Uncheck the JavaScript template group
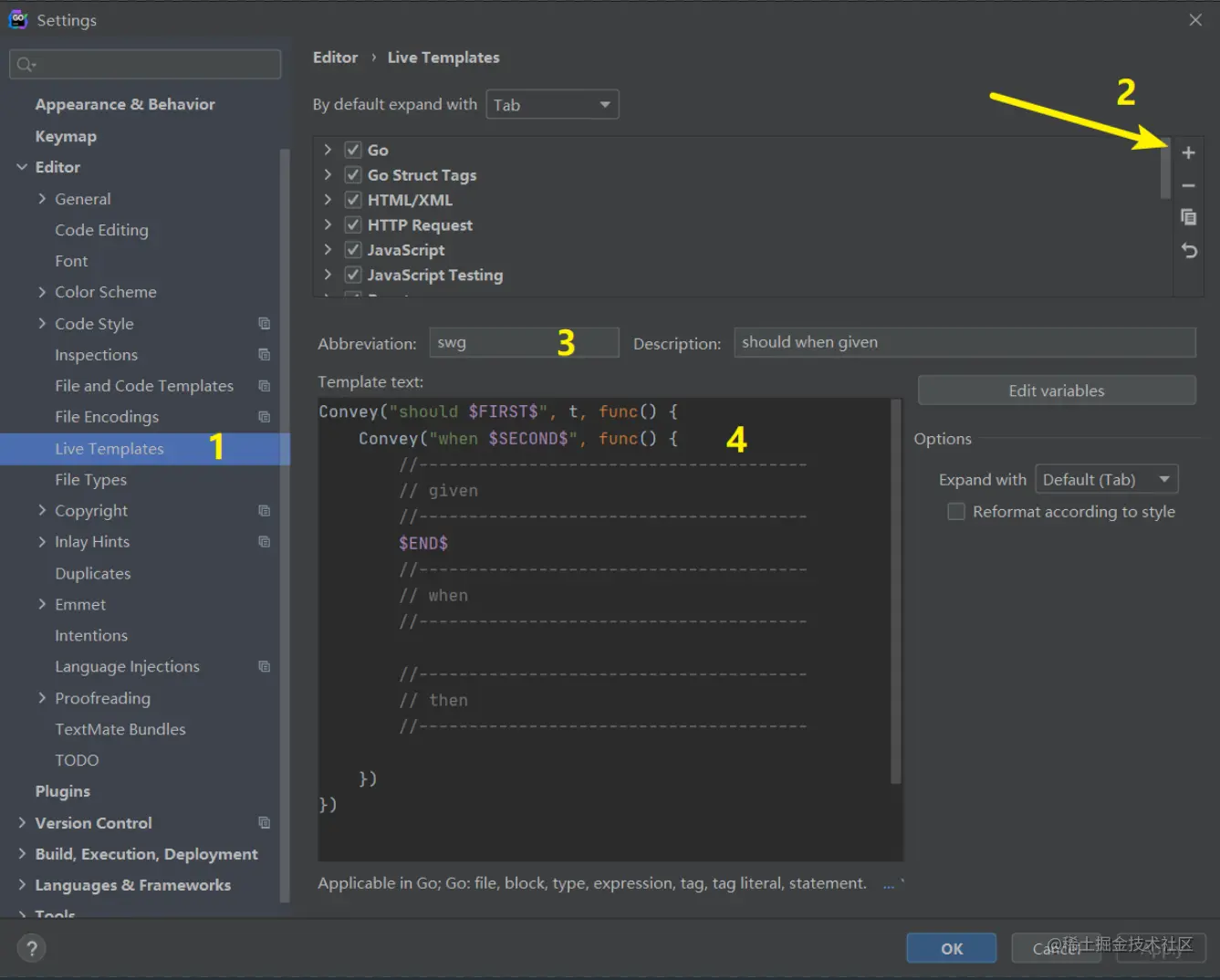Image resolution: width=1220 pixels, height=980 pixels. (353, 249)
